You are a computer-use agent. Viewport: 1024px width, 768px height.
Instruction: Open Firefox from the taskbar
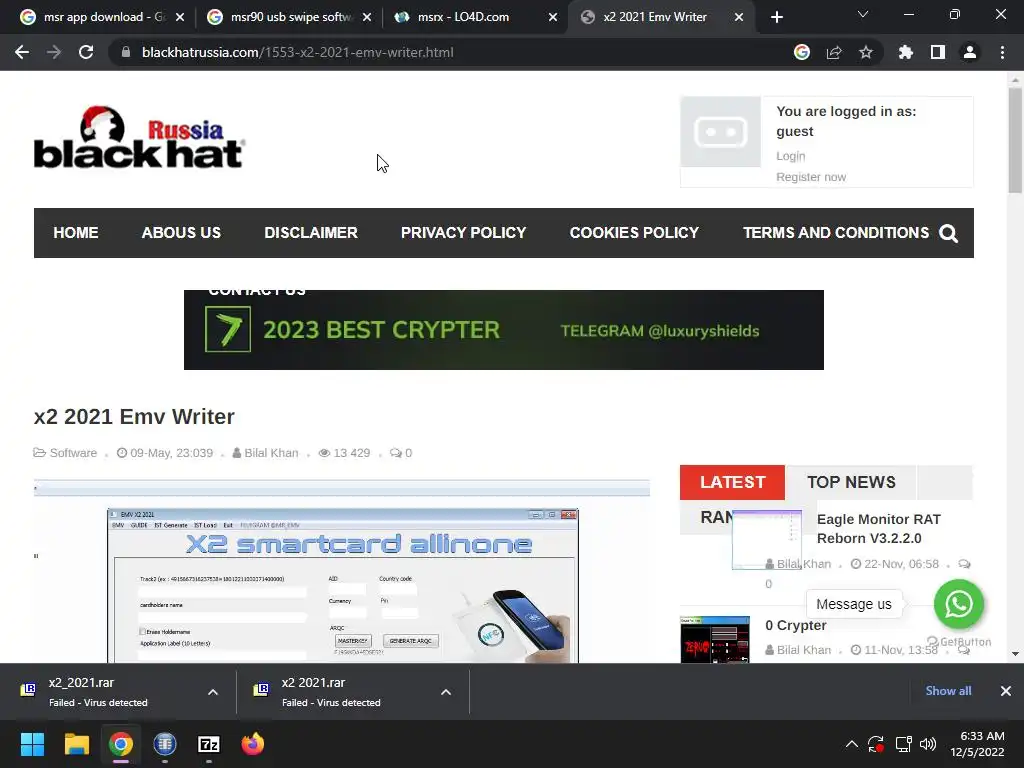pyautogui.click(x=253, y=744)
